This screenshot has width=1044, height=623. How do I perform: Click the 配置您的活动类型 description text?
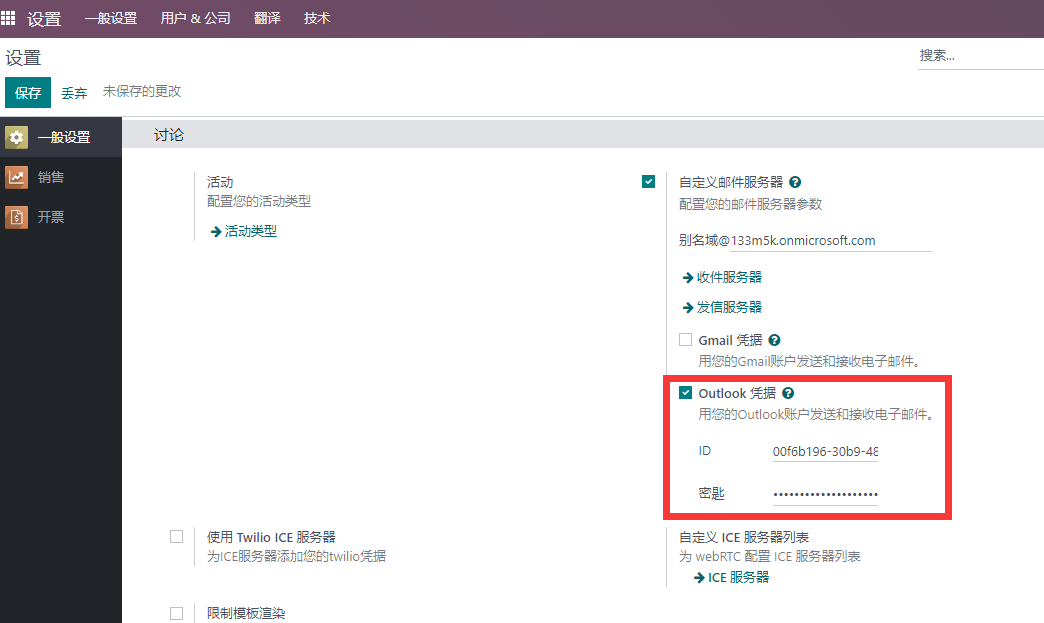[x=259, y=201]
